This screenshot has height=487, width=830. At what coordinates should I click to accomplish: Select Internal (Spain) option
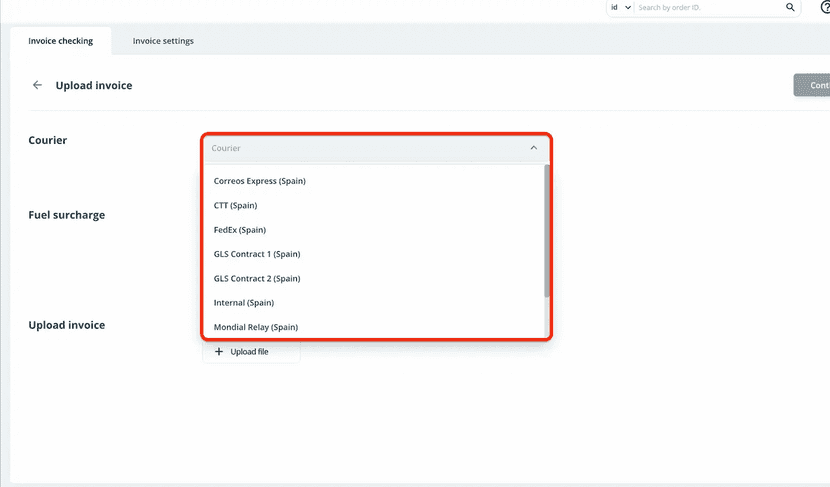click(x=244, y=303)
